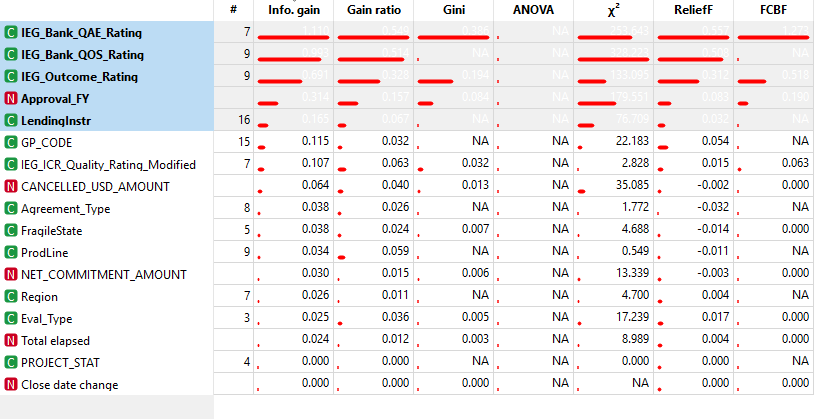The height and width of the screenshot is (419, 823).
Task: Click the numeric icon beside Total elapsed
Action: 10,341
